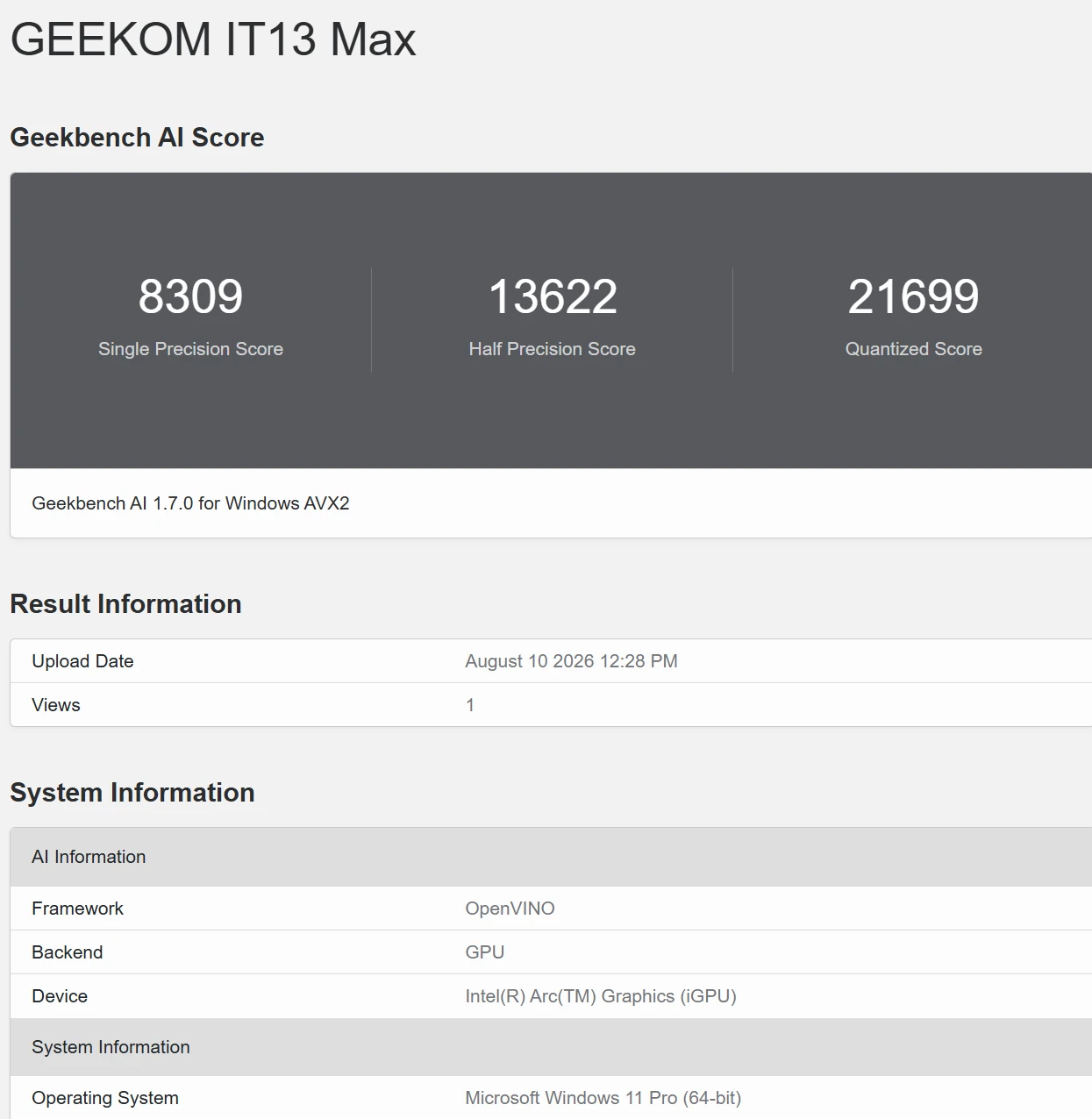Screen dimensions: 1092x1119
Task: Click the 'OpenVINO' framework value
Action: point(510,909)
